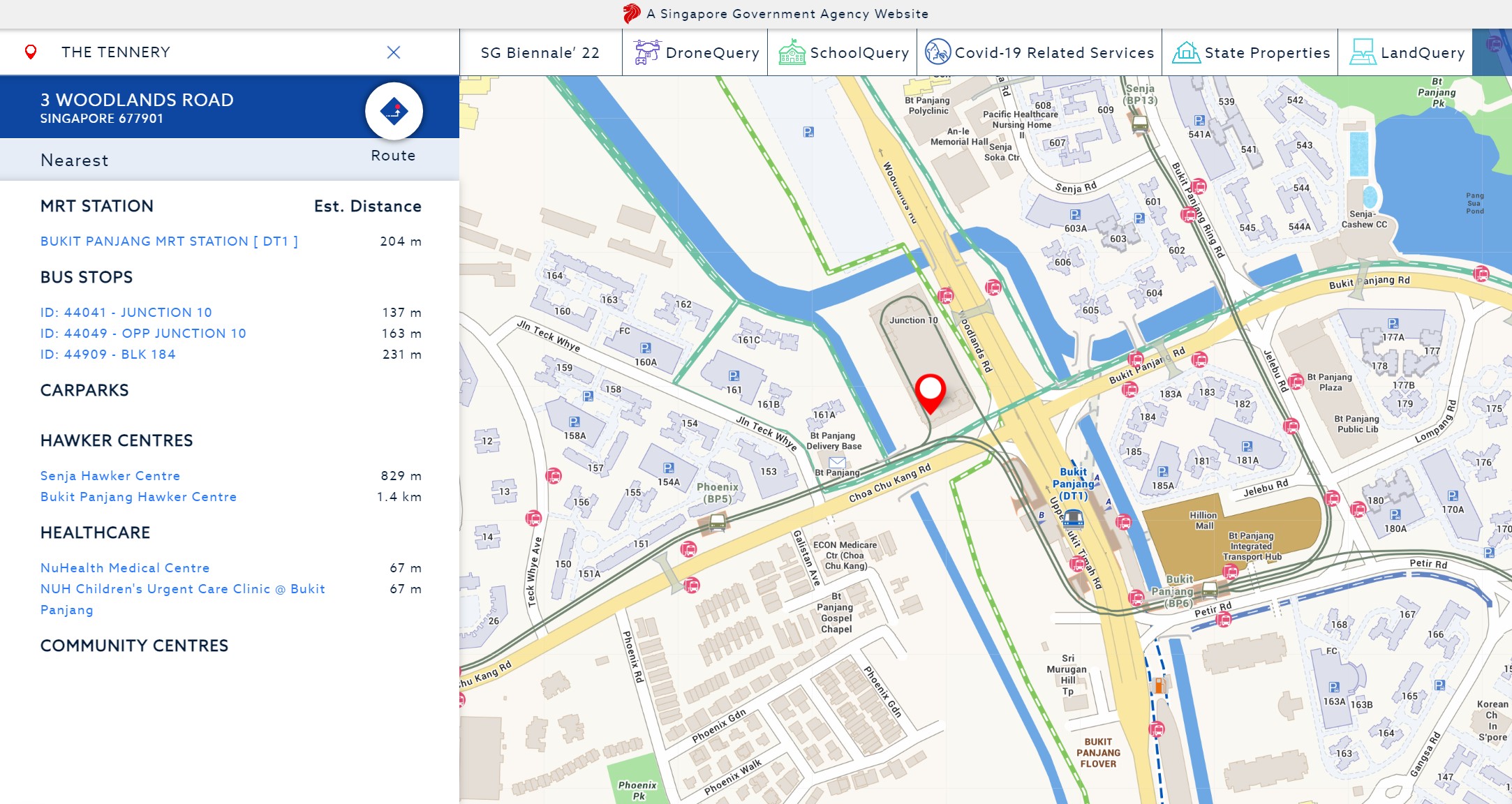Open the bus stop ID: 44041 - Junction 10 link

pyautogui.click(x=126, y=313)
